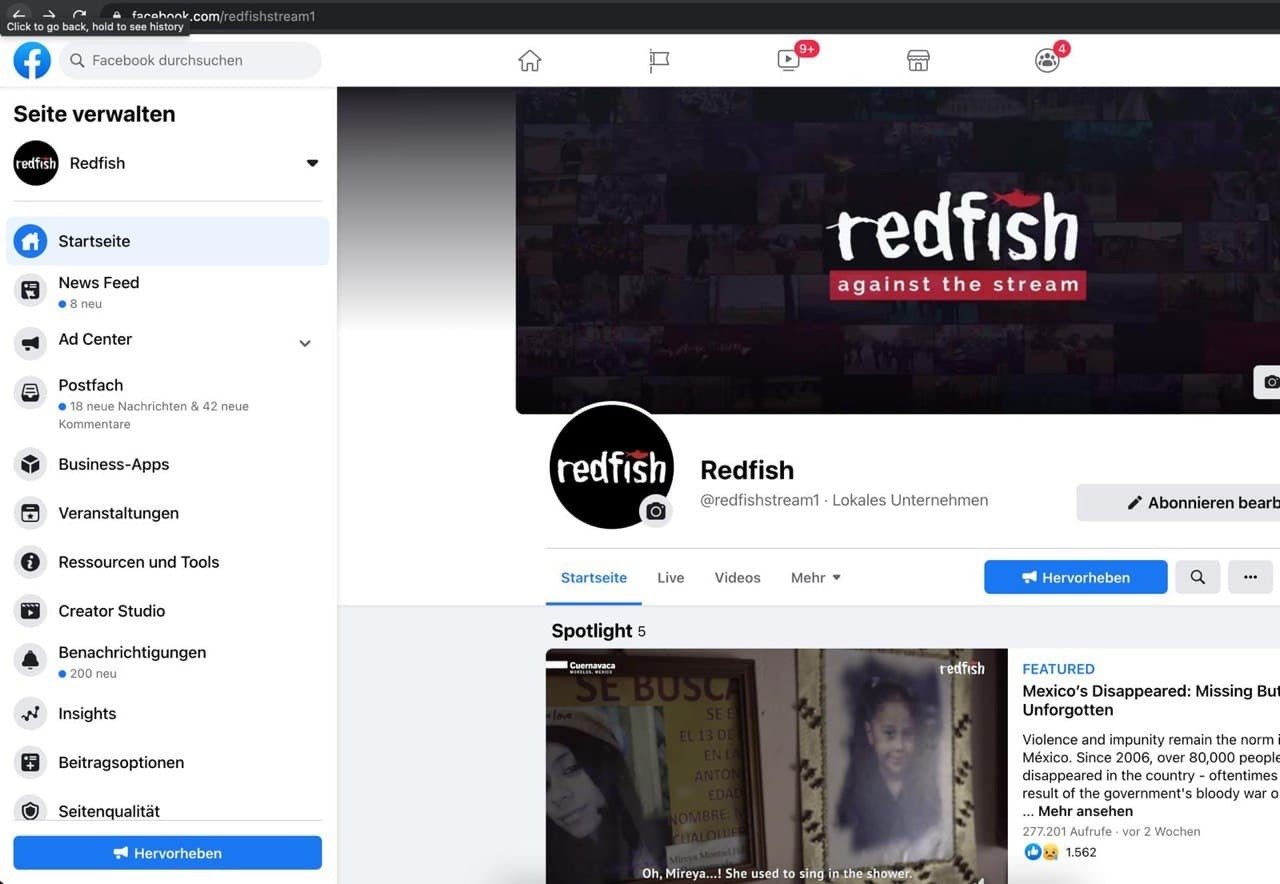Click the Facebook durchsuchen search field

point(191,60)
